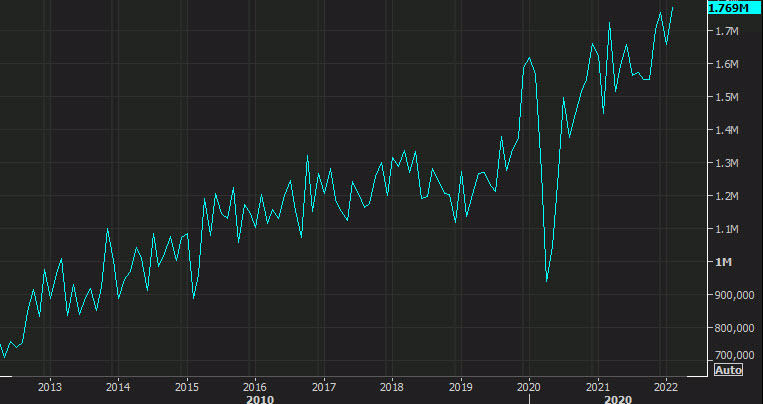Click the 2016 year label on x-axis
This screenshot has width=763, height=404.
pos(255,387)
